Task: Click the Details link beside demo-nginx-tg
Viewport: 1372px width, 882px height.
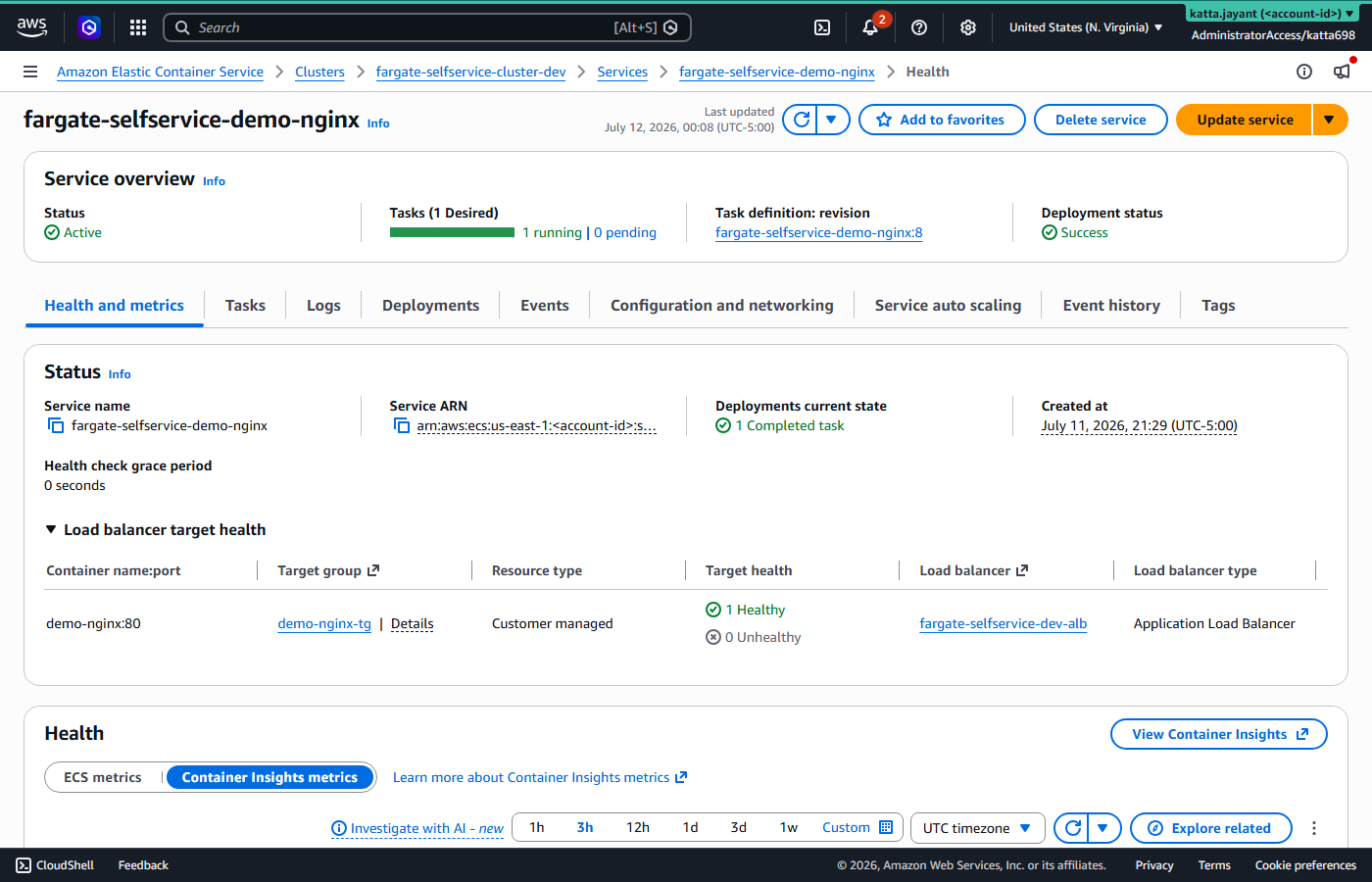Action: point(412,623)
